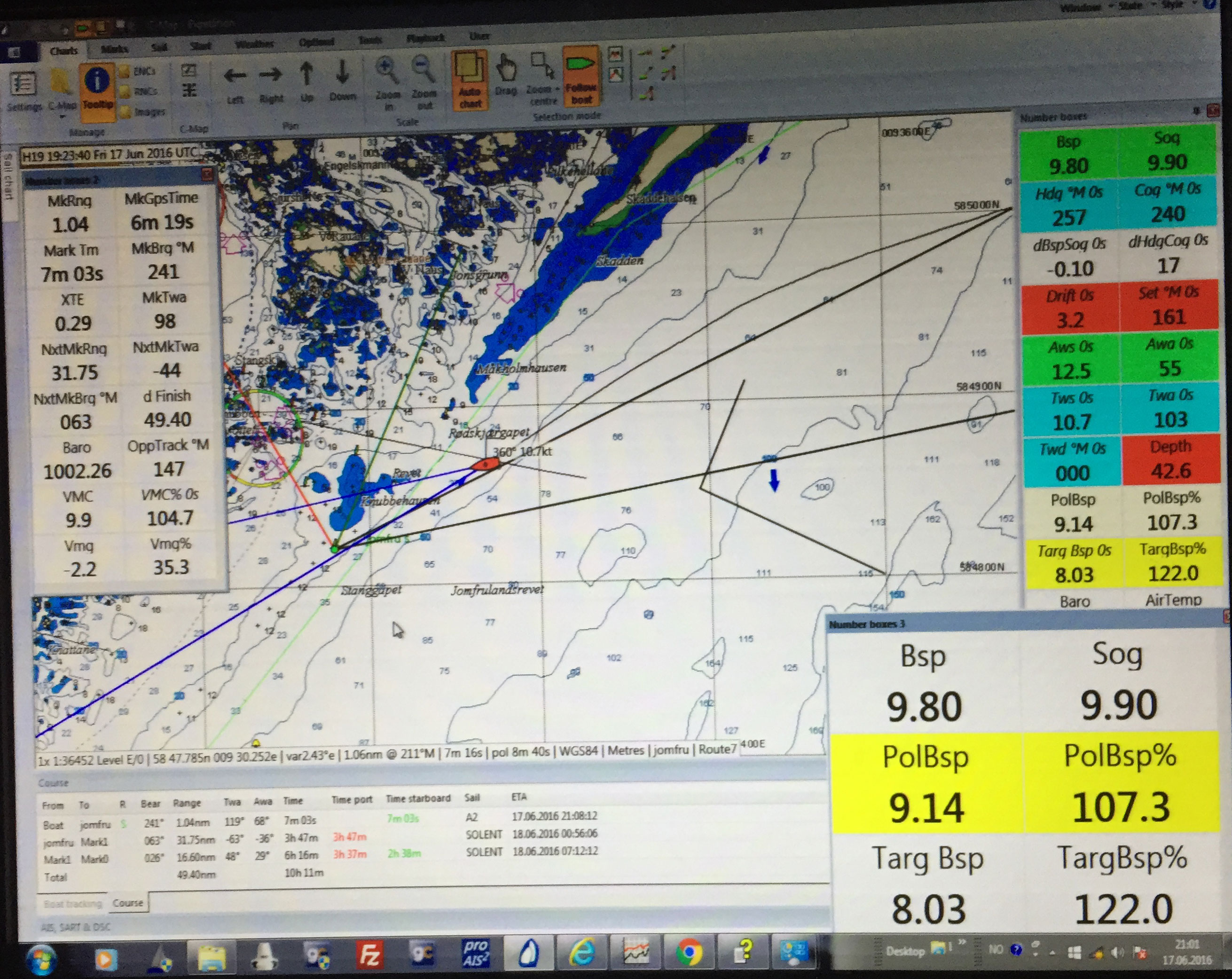1232x979 pixels.
Task: Select the Course tab at bottom
Action: pos(128,902)
